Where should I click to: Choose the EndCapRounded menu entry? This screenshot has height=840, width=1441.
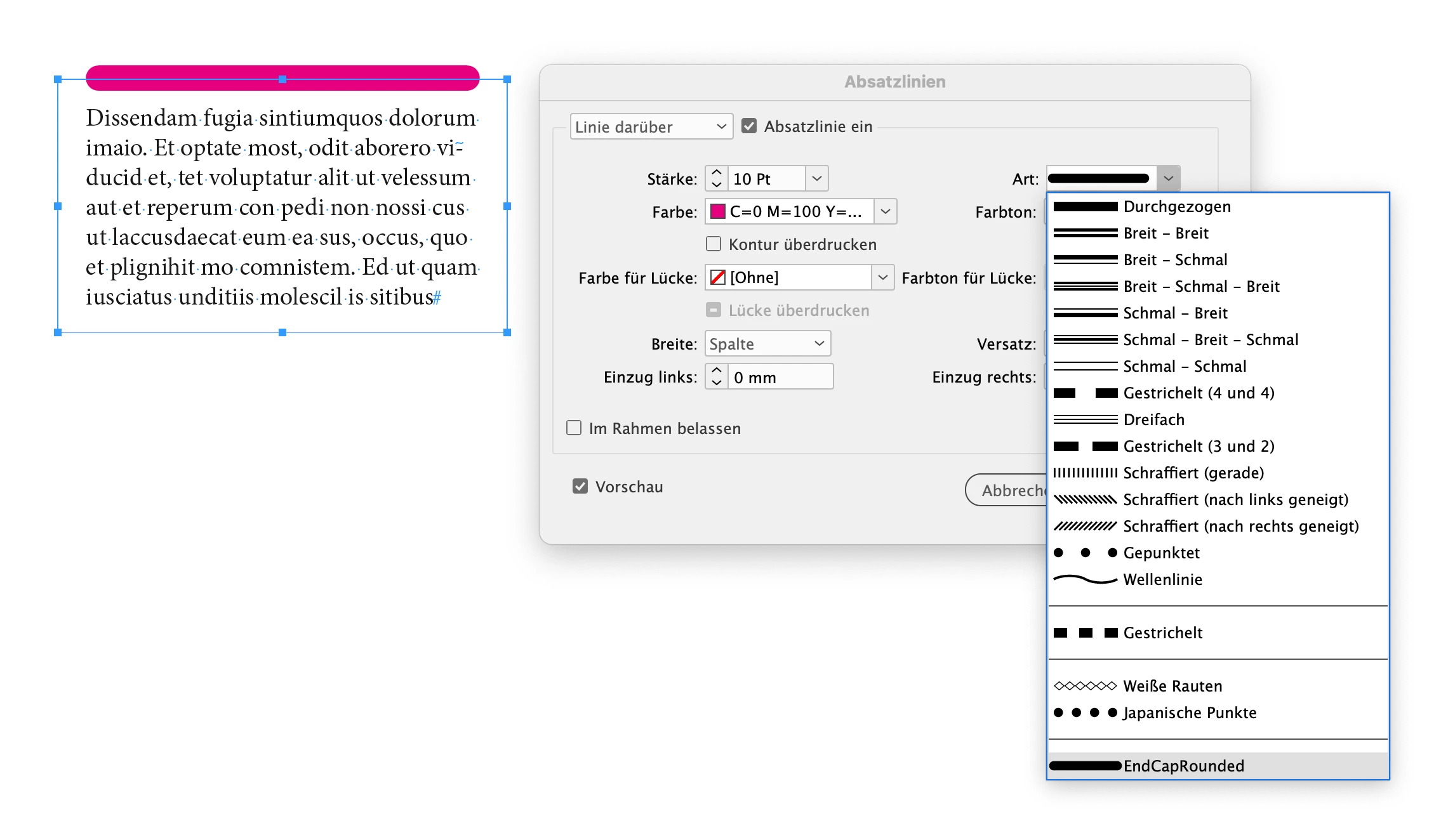coord(1183,766)
